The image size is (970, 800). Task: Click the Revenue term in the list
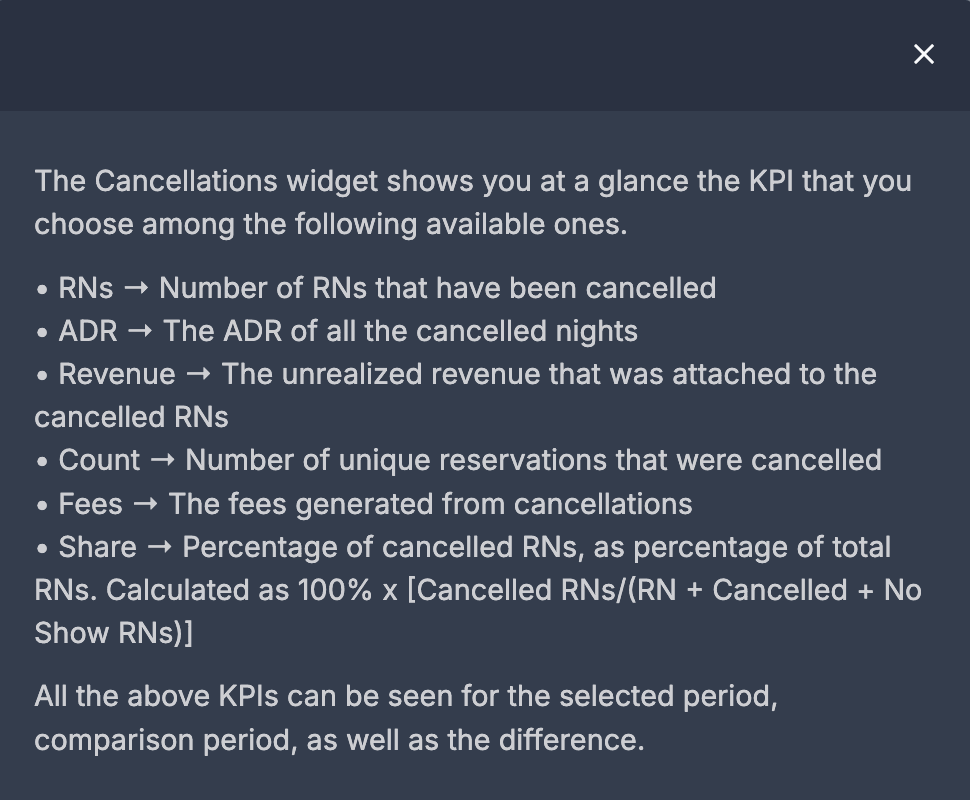click(117, 375)
